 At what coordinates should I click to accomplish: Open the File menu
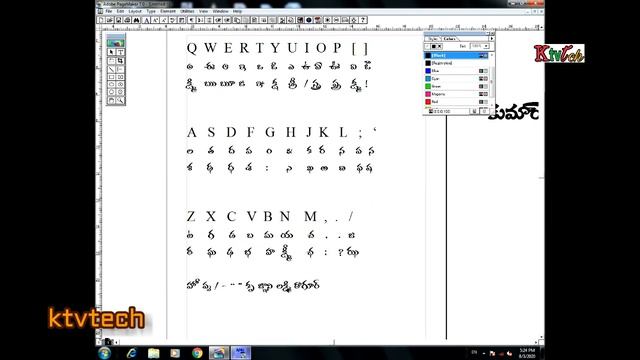[109, 11]
